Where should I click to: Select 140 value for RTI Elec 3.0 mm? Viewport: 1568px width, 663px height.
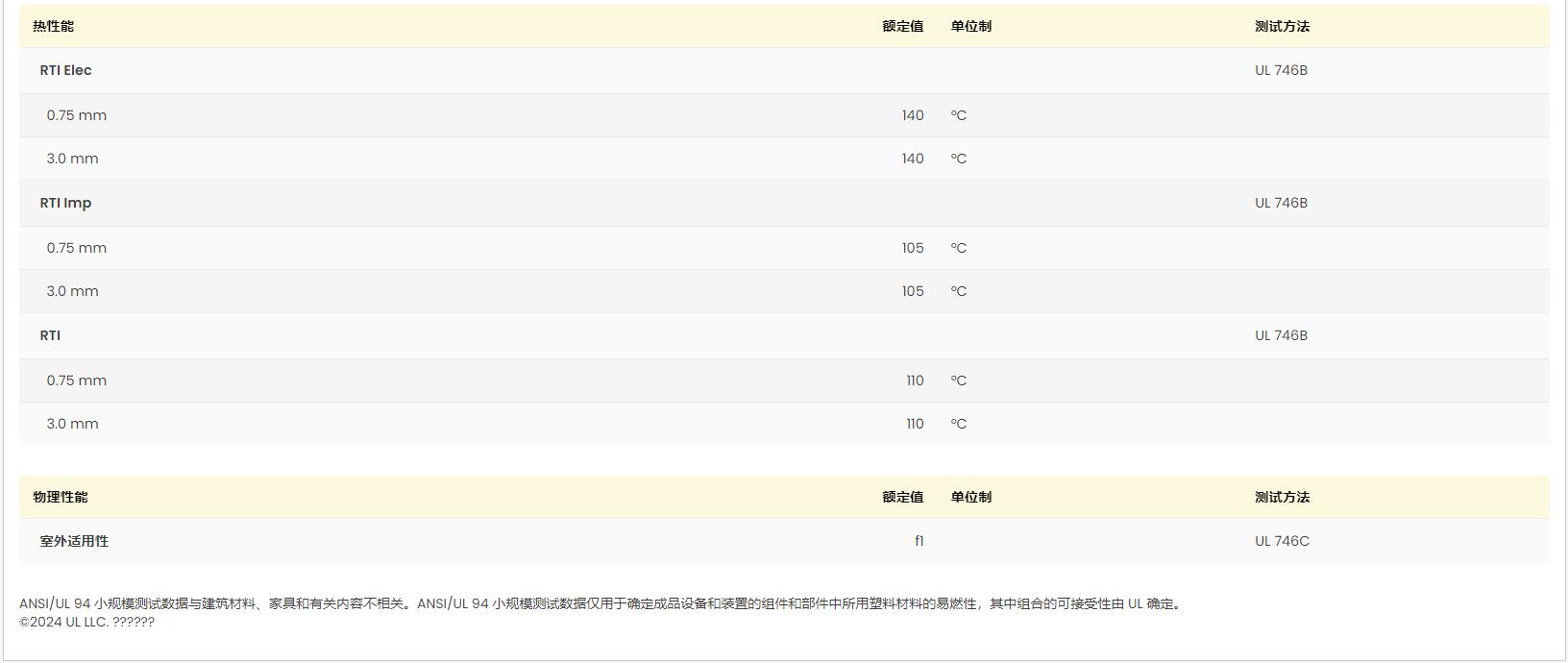pyautogui.click(x=912, y=160)
